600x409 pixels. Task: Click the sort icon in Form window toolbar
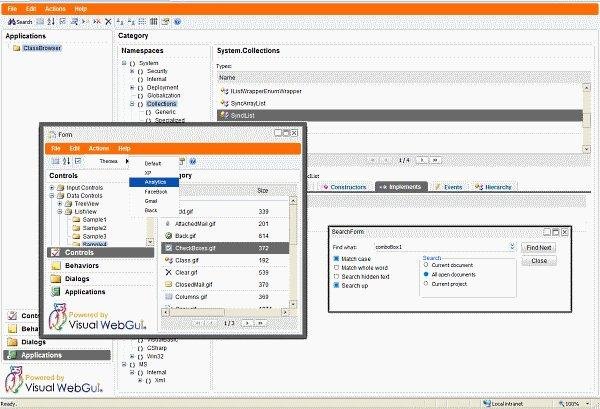67,161
